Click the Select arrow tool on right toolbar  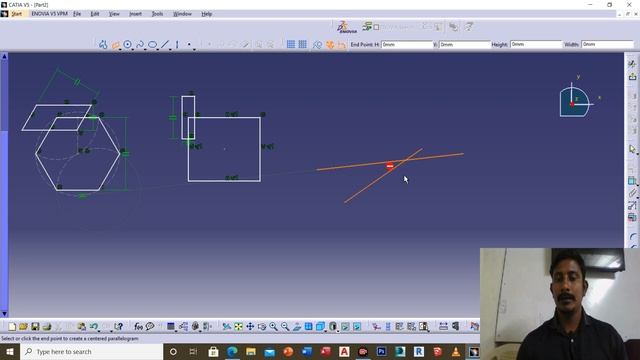(x=632, y=149)
